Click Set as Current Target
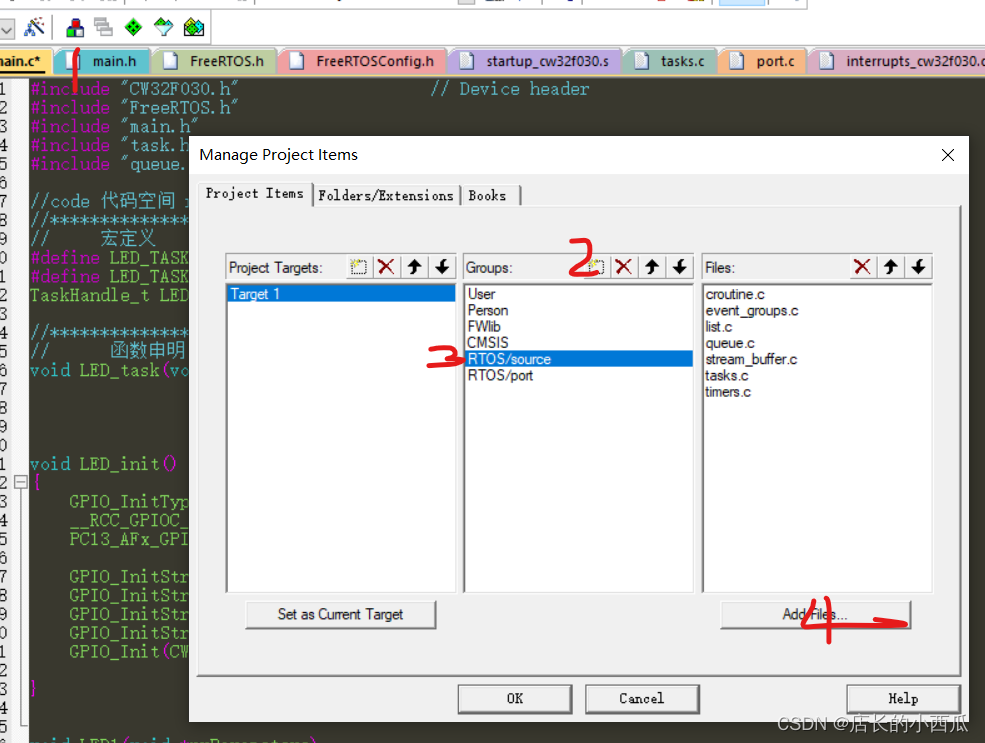 pos(340,615)
